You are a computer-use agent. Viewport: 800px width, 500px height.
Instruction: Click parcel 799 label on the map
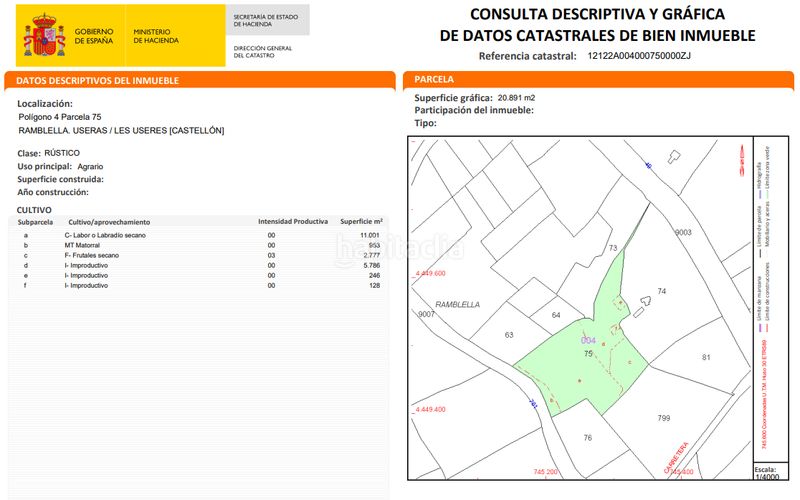coord(664,418)
